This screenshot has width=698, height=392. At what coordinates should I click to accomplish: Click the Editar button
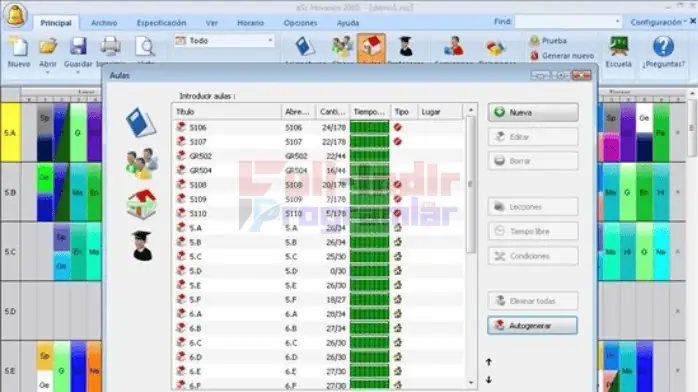pyautogui.click(x=533, y=137)
